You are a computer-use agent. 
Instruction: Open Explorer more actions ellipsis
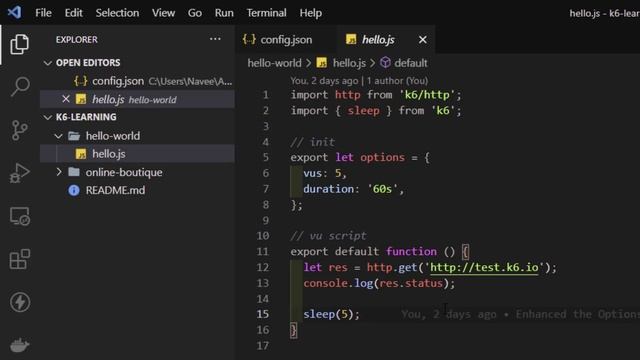pyautogui.click(x=215, y=39)
